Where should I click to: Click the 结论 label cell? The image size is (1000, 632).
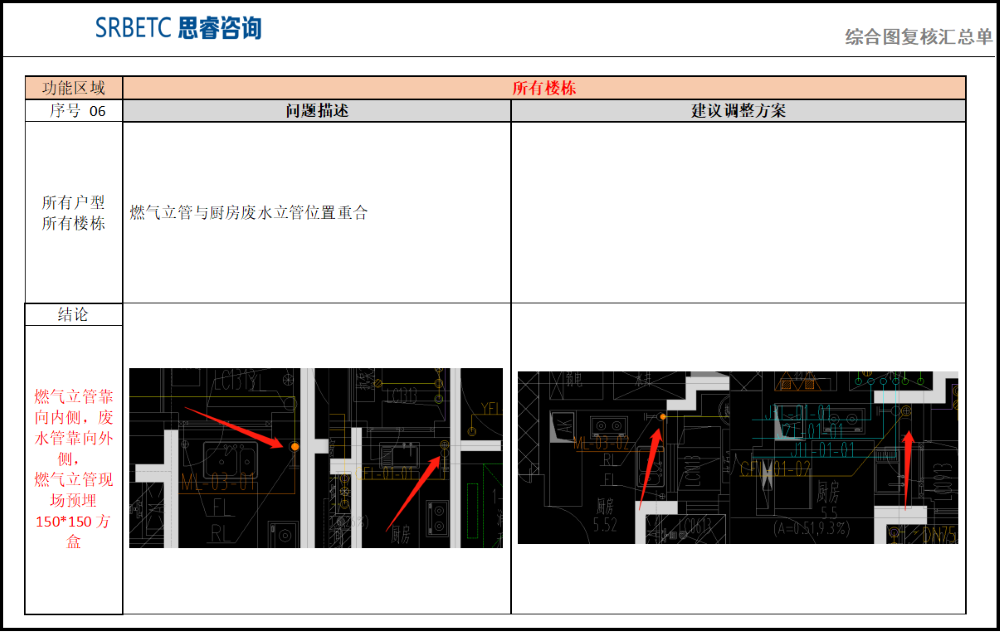pyautogui.click(x=74, y=314)
